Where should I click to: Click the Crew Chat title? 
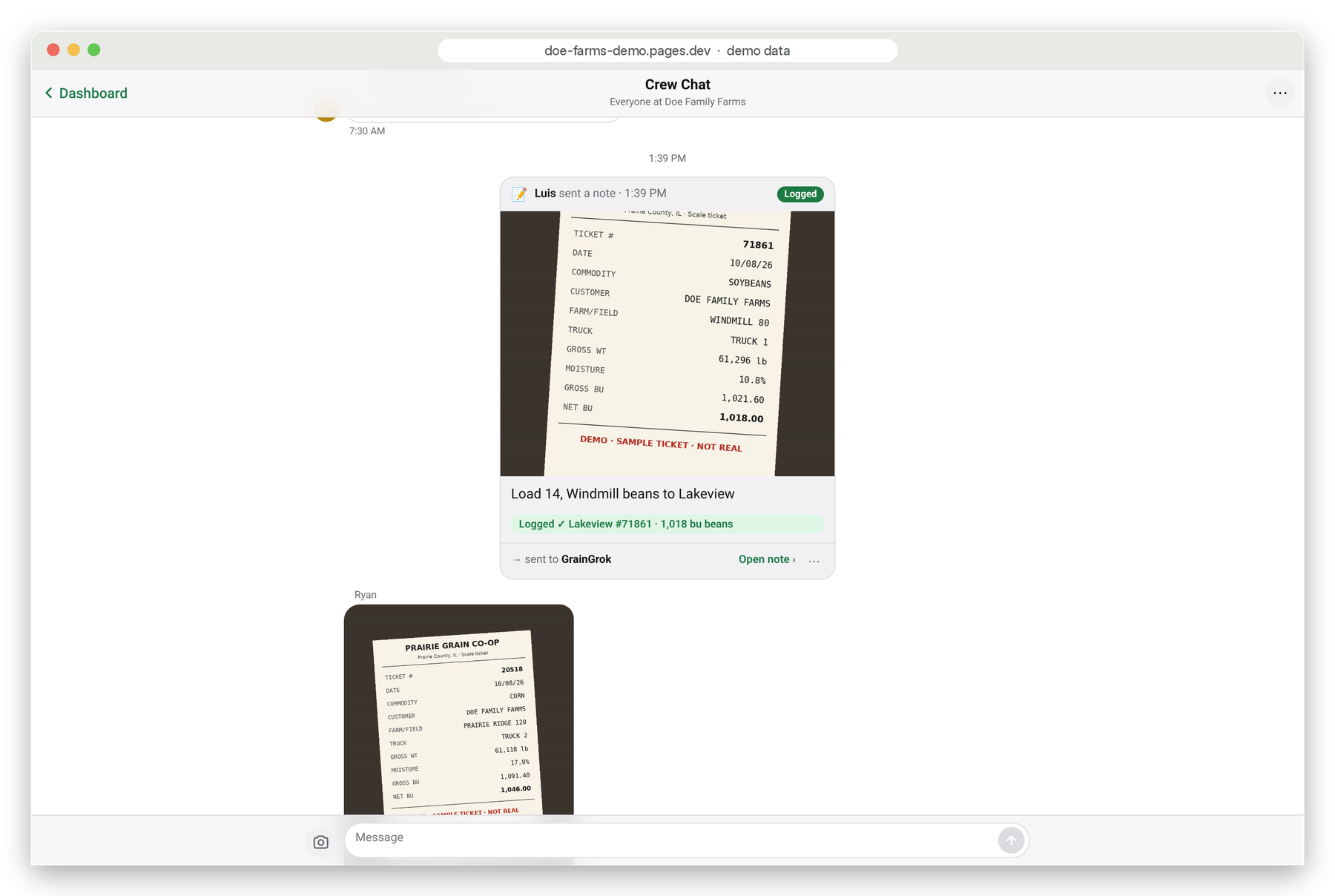(678, 85)
